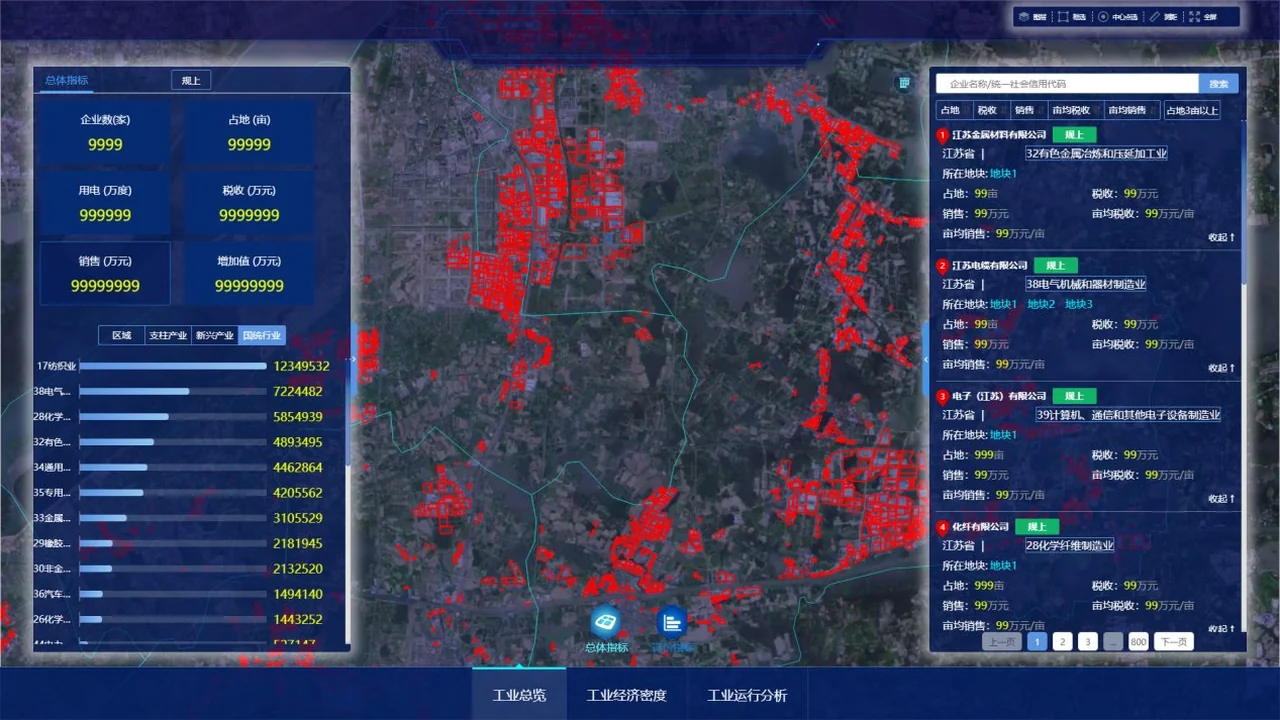Open the 图层 layers tool

point(1033,16)
